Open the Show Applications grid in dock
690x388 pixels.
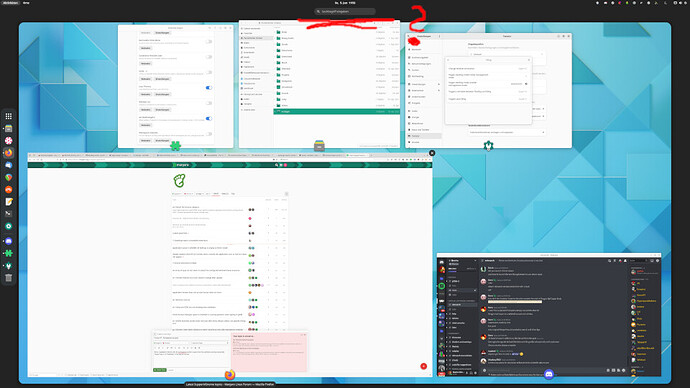tap(8, 116)
